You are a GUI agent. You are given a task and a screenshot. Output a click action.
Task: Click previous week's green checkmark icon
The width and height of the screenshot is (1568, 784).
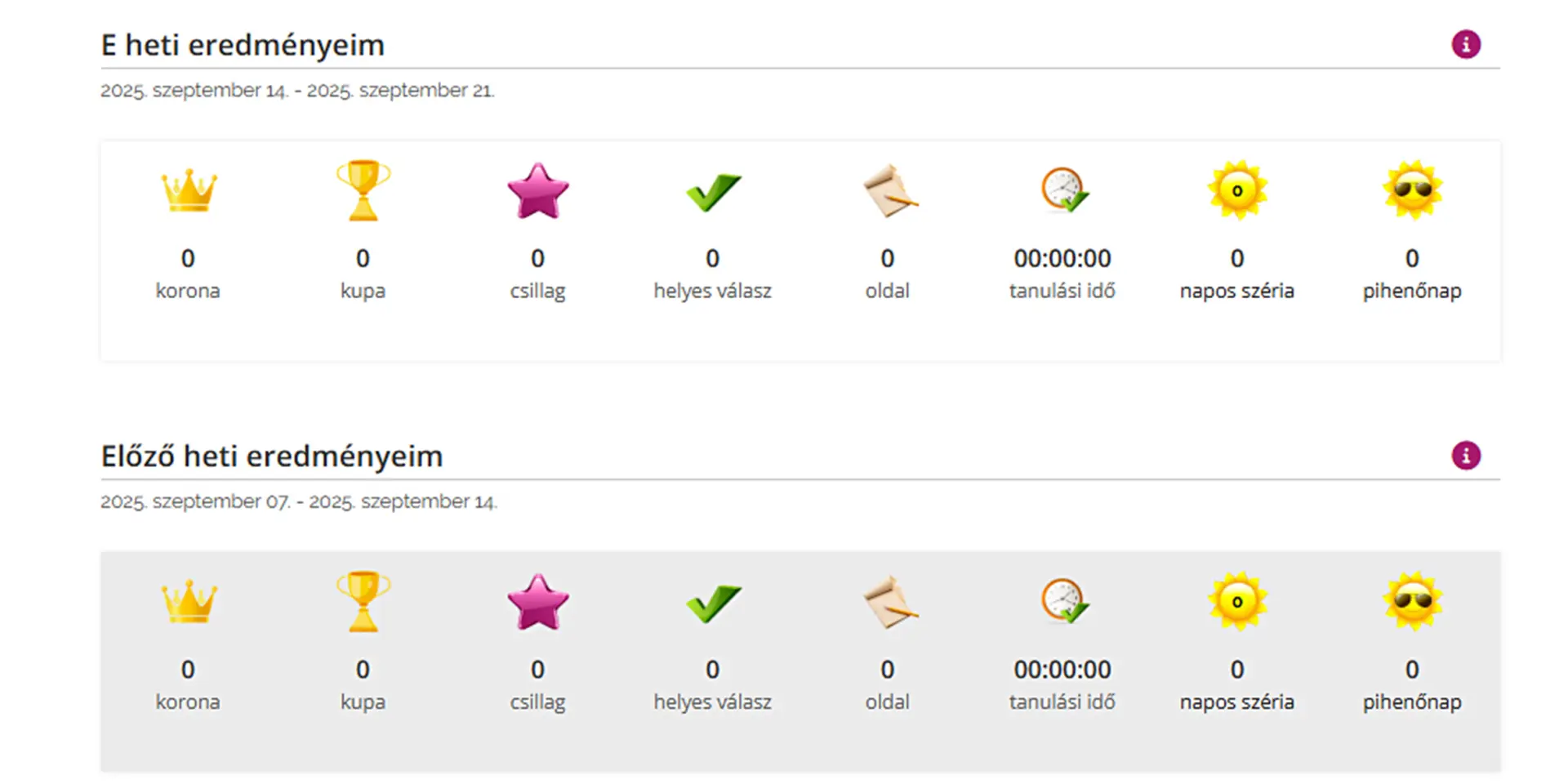[x=713, y=604]
